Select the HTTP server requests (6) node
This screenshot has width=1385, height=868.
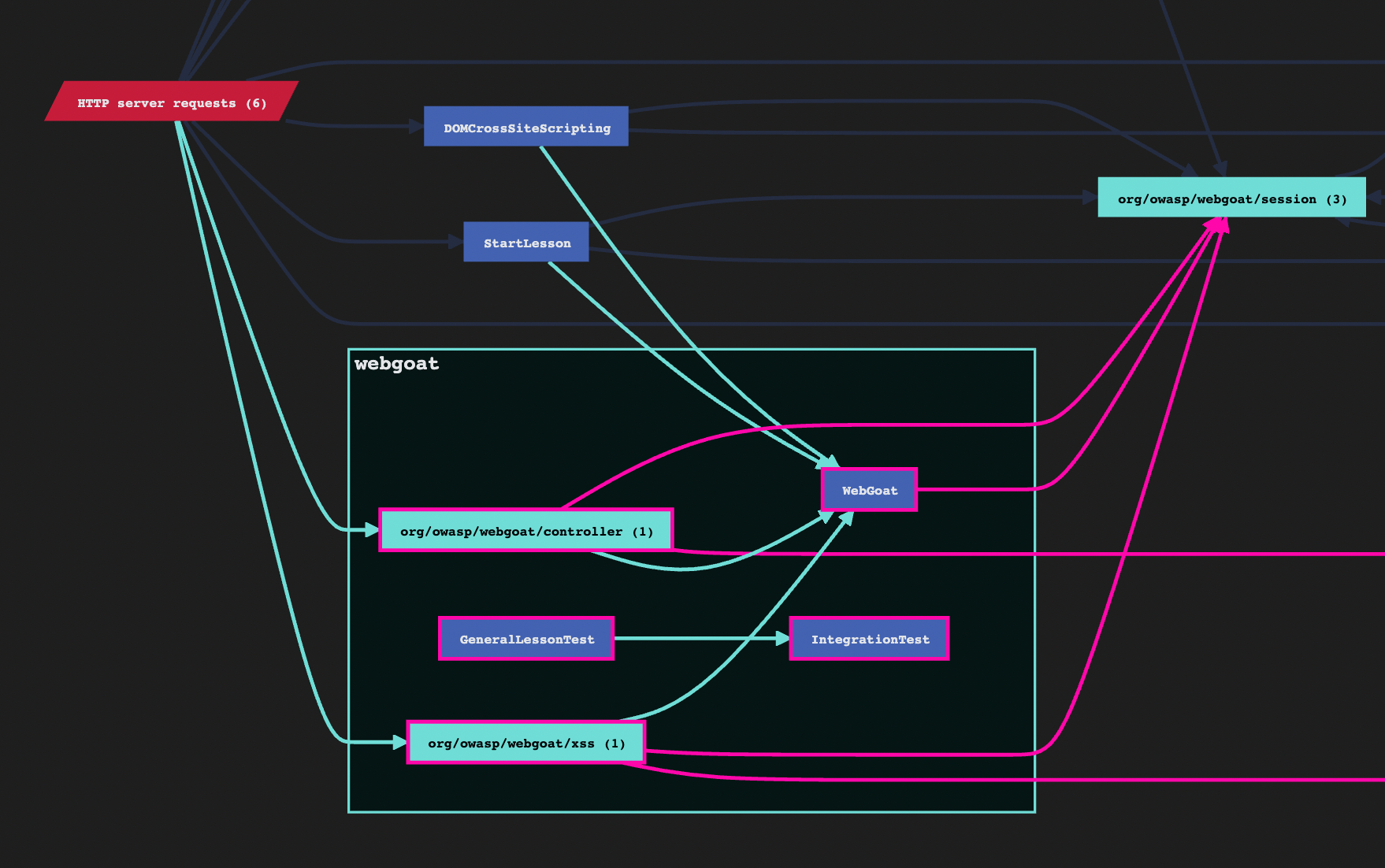(x=172, y=102)
